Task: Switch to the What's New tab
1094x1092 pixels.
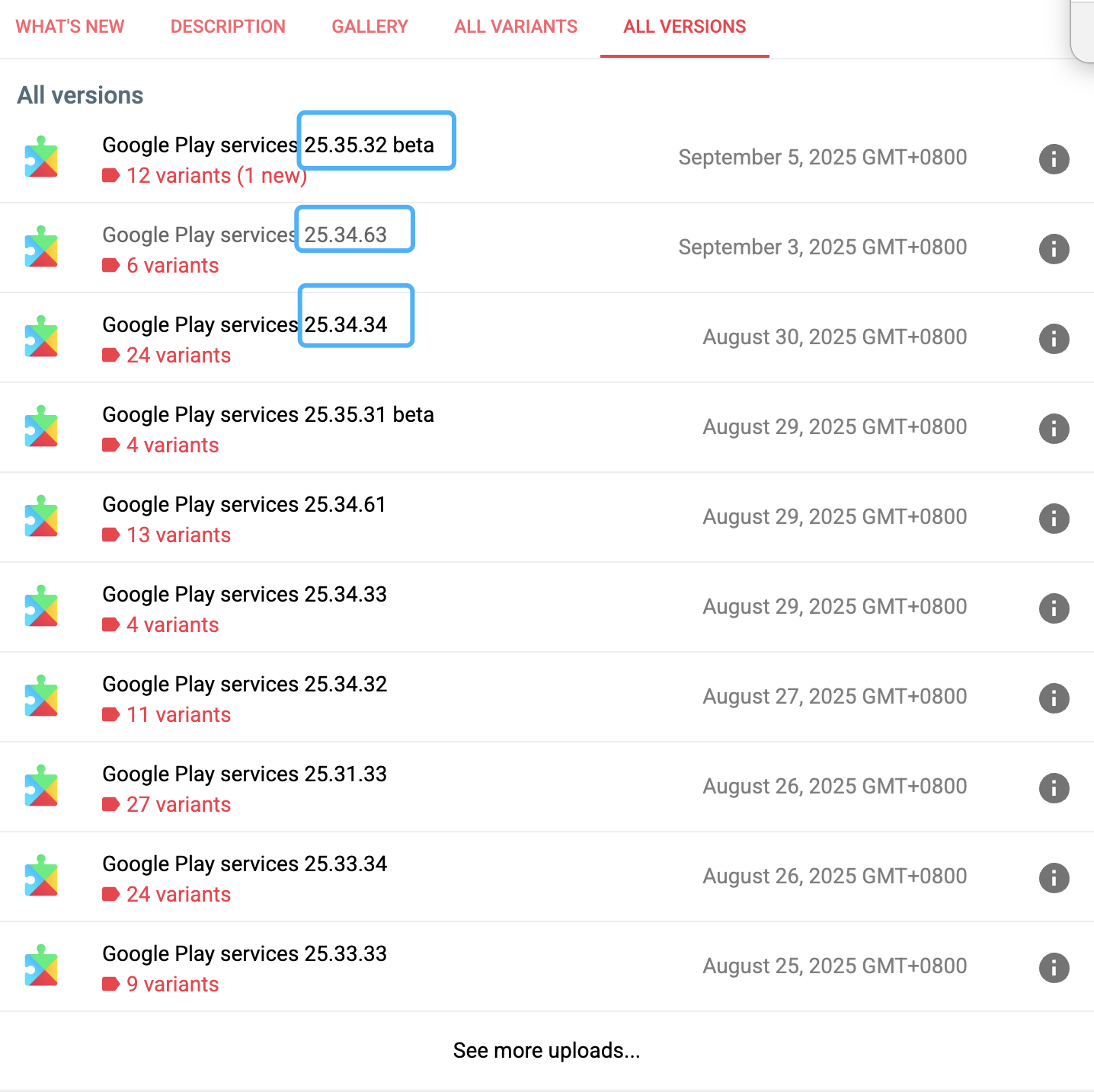Action: coord(70,27)
